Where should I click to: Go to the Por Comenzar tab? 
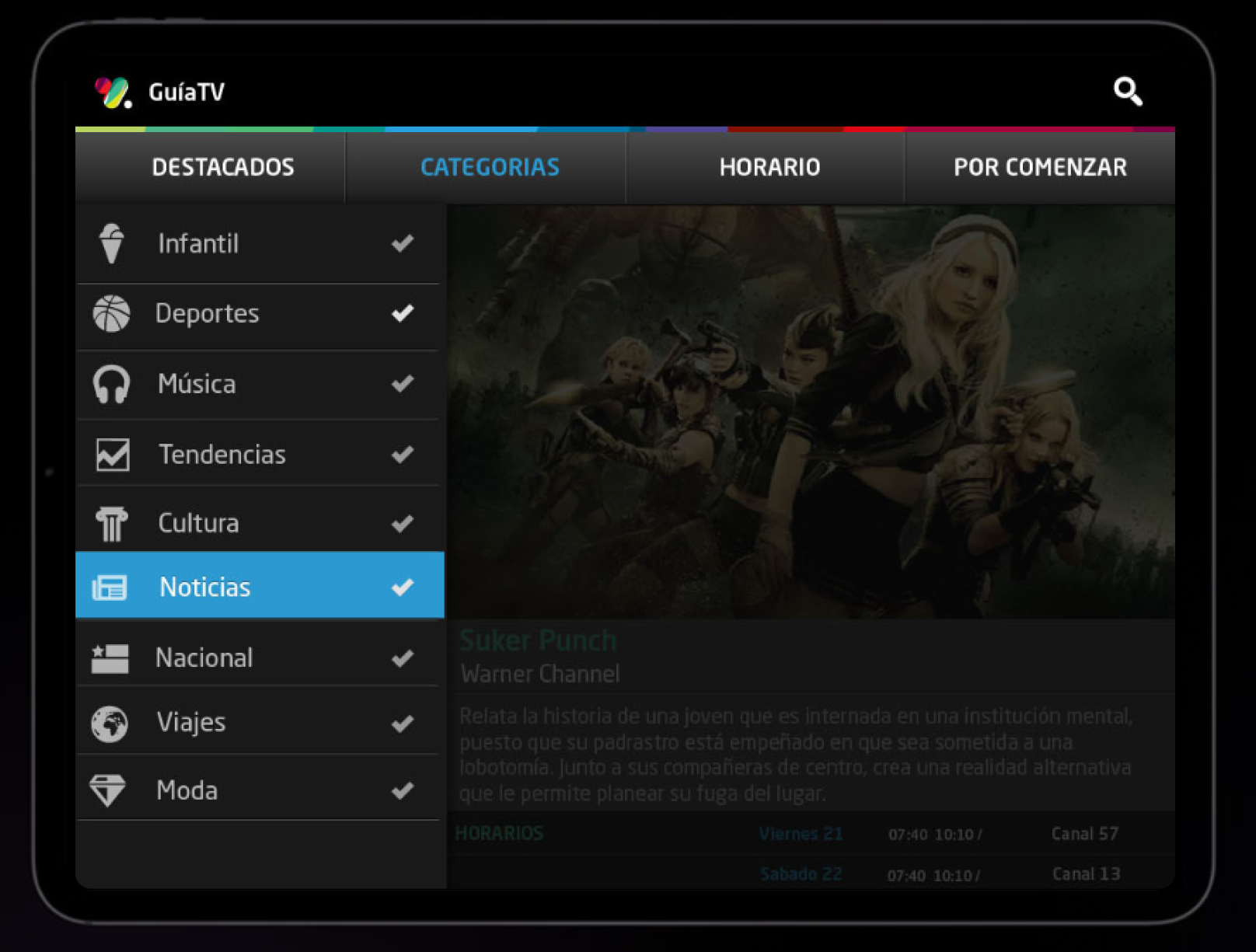coord(1039,167)
